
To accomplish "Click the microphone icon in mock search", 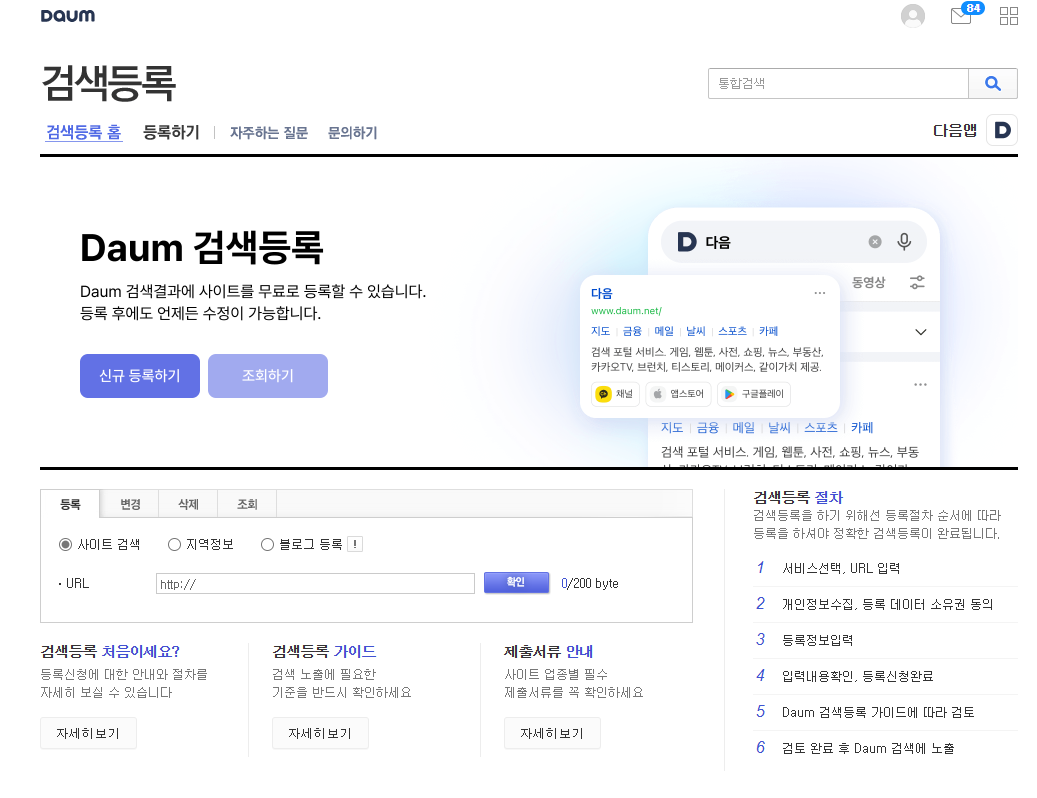I will pos(904,242).
